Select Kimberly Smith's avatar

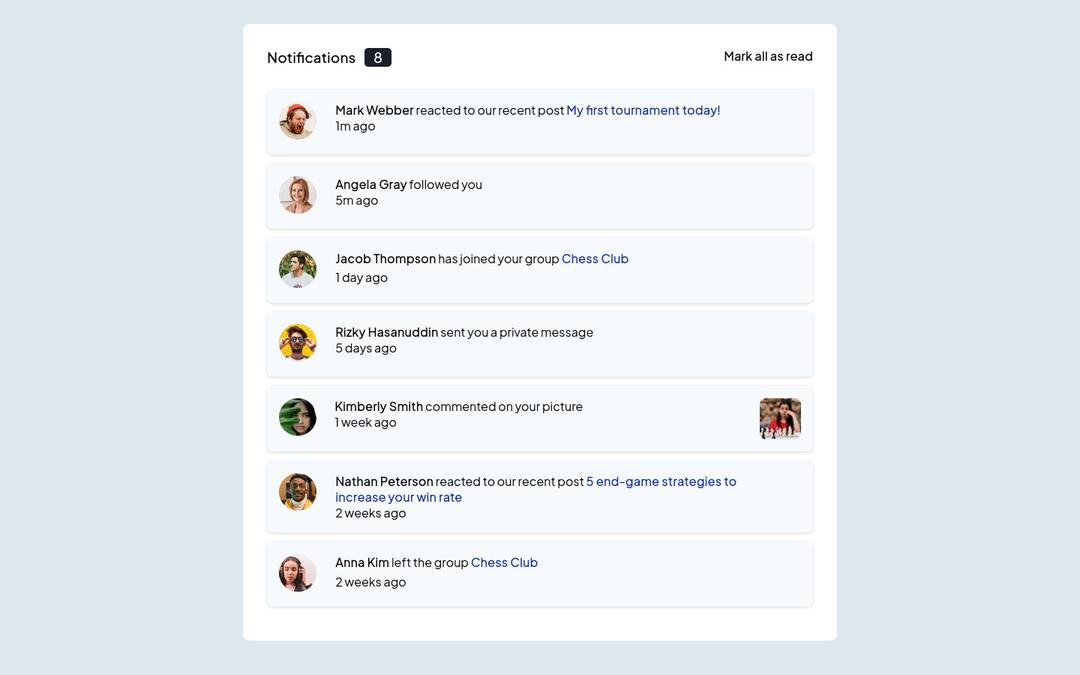pos(297,417)
